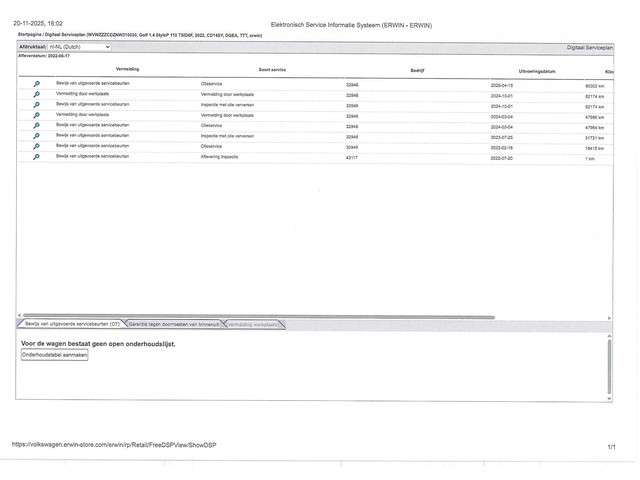The image size is (640, 480).
Task: Open details icon of 2024-10-01 Vermelding row
Action: click(x=37, y=95)
